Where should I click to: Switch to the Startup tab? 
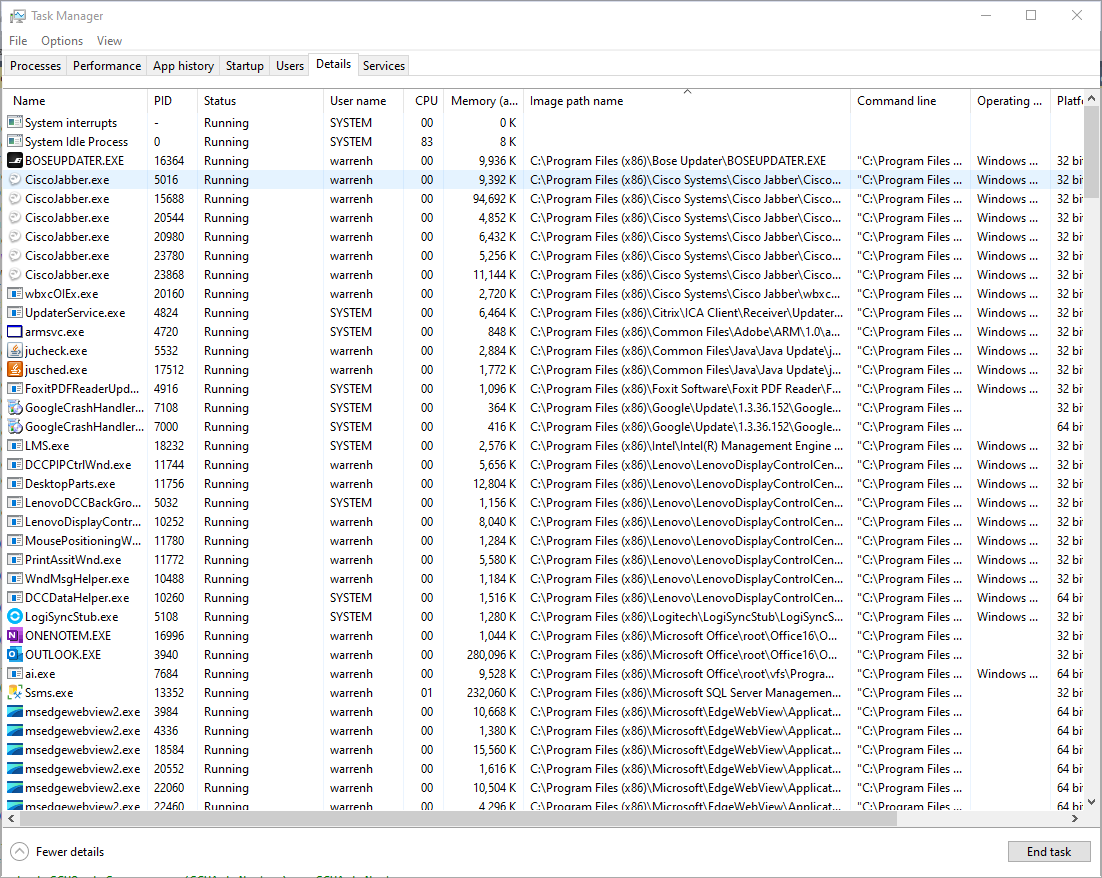[245, 65]
